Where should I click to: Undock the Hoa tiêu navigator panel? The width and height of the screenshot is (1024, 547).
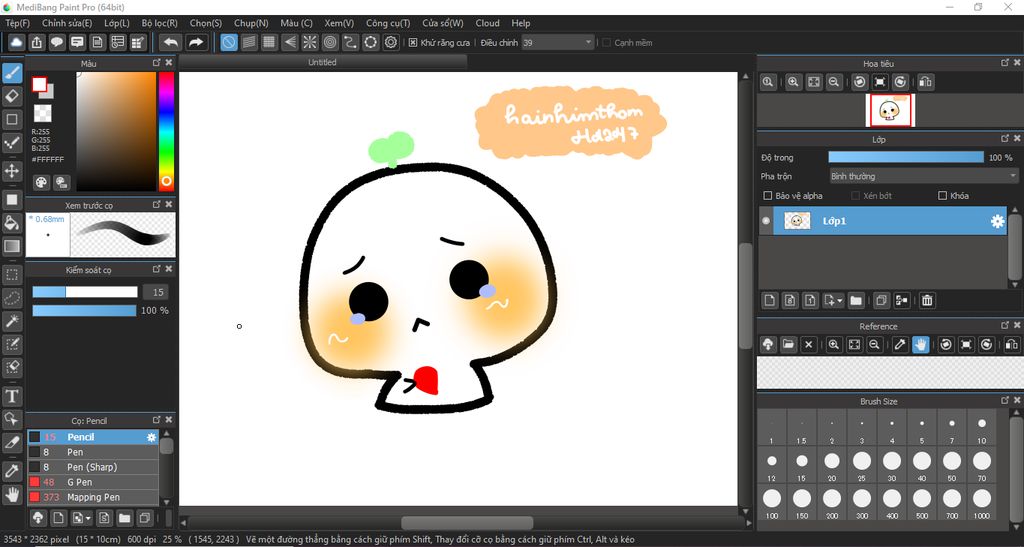[1004, 63]
